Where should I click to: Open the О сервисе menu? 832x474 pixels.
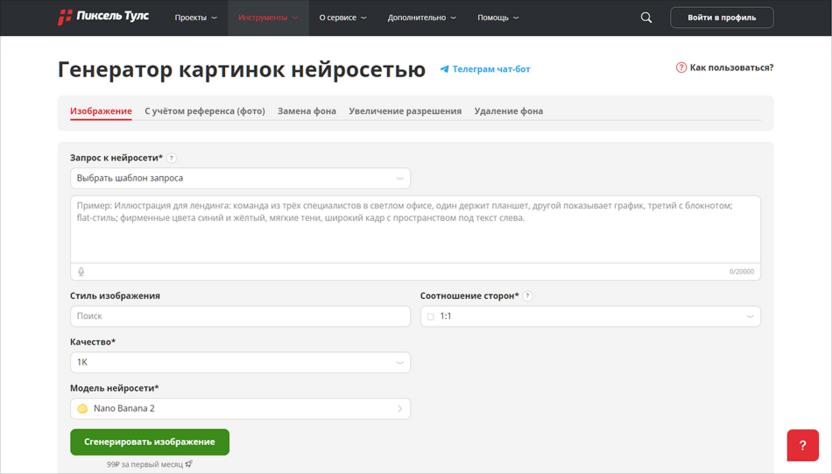tap(343, 18)
